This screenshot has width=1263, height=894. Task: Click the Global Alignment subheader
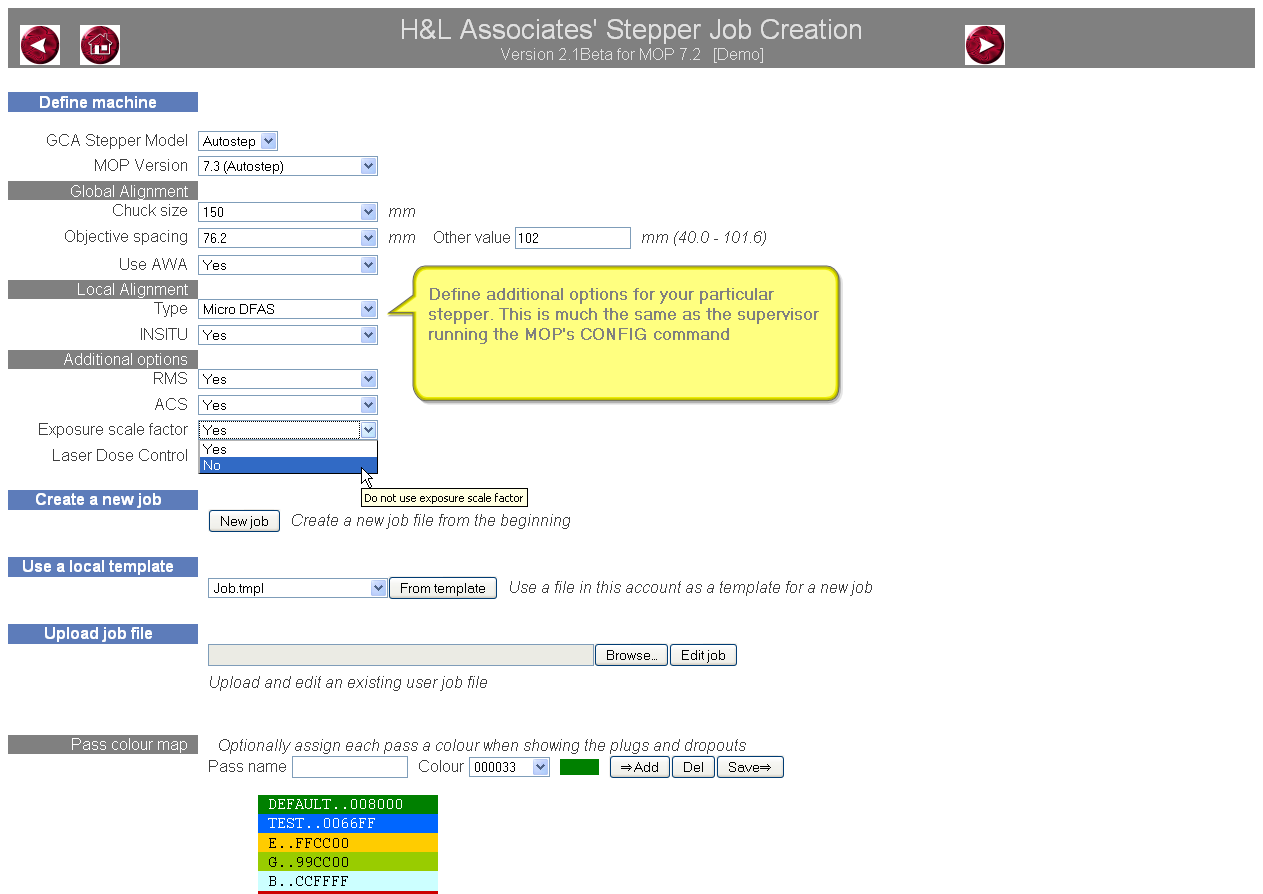point(103,191)
